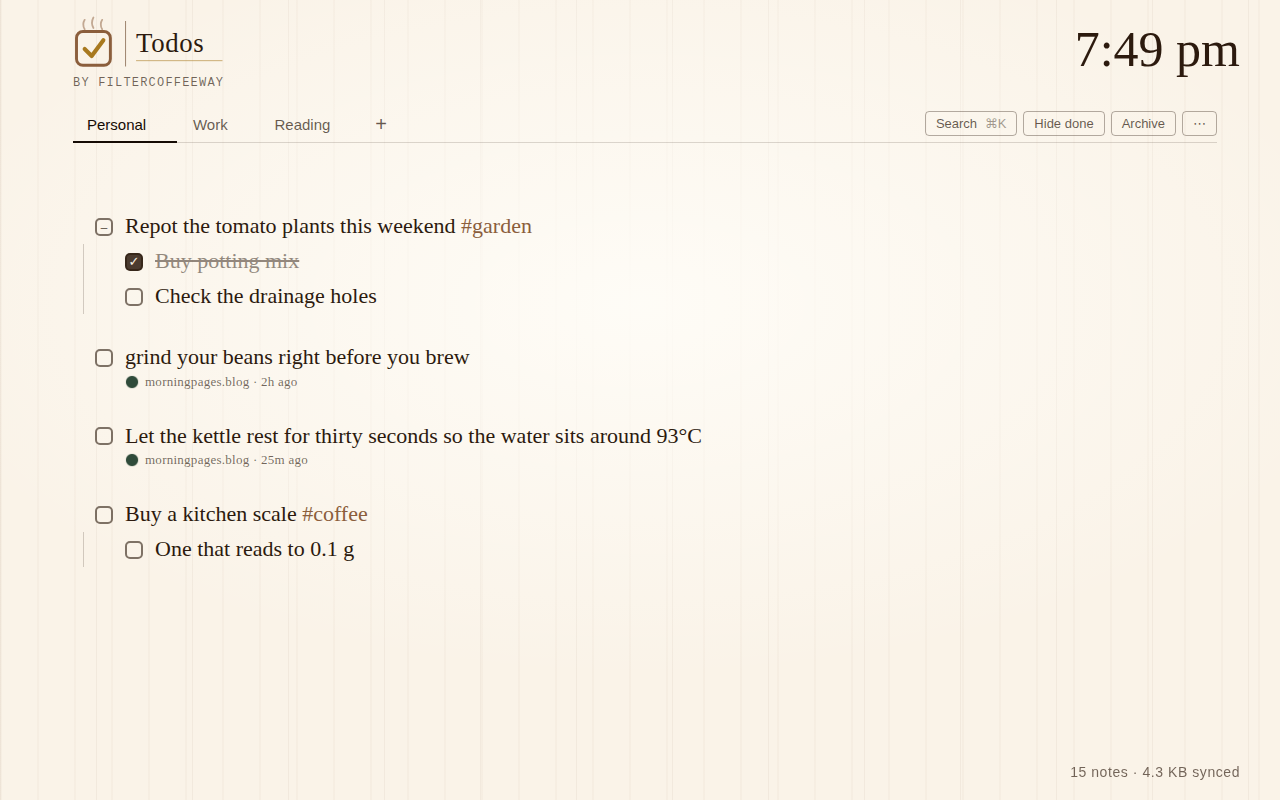Viewport: 1280px width, 800px height.
Task: Filter by the #garden tag
Action: point(496,226)
